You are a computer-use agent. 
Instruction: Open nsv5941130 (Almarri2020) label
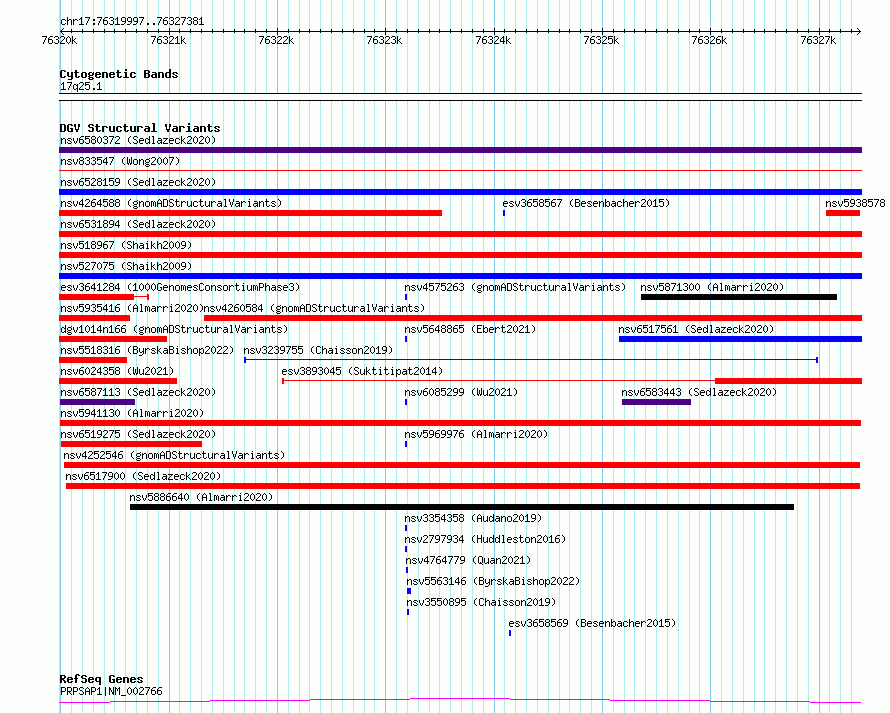132,413
